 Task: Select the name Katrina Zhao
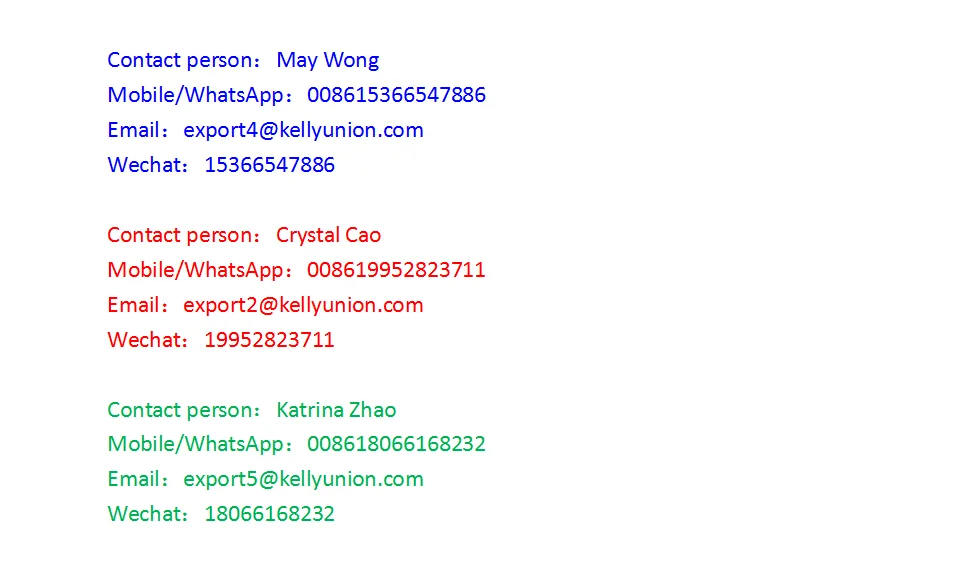336,409
